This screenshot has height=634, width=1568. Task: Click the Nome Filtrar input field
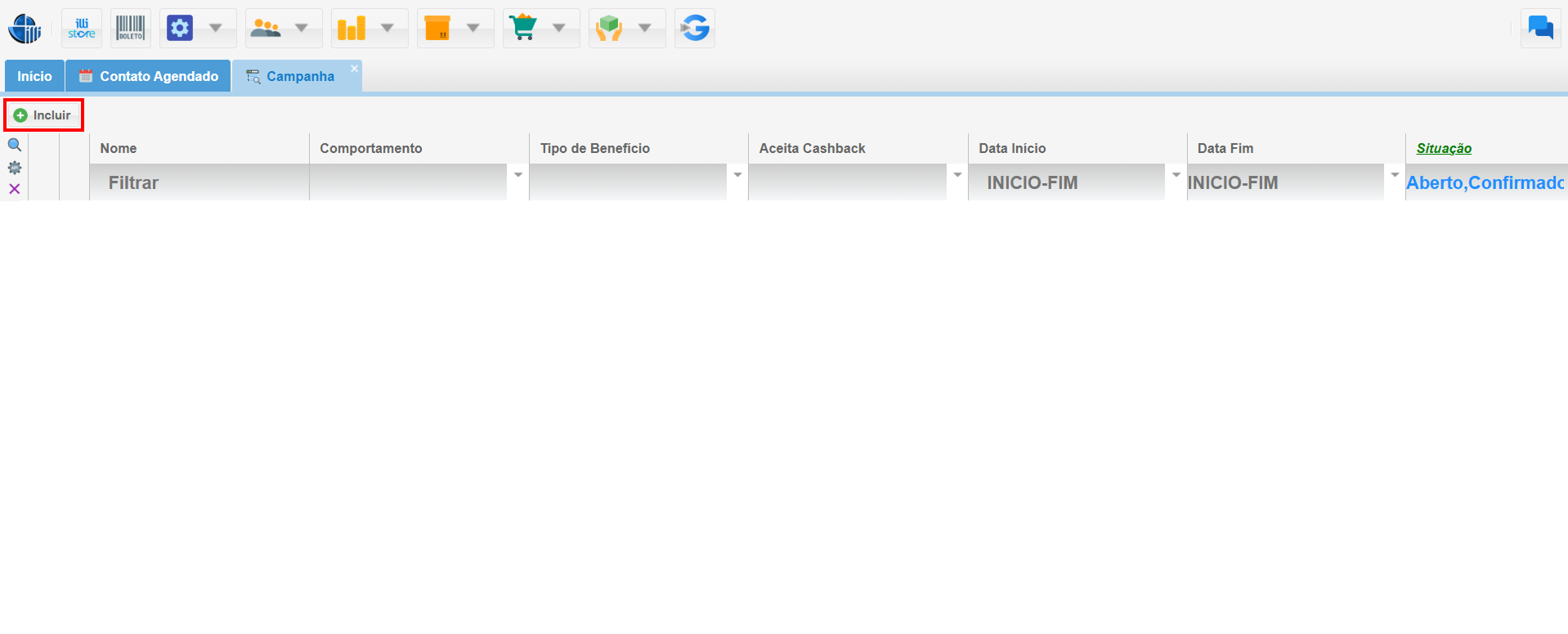(199, 182)
